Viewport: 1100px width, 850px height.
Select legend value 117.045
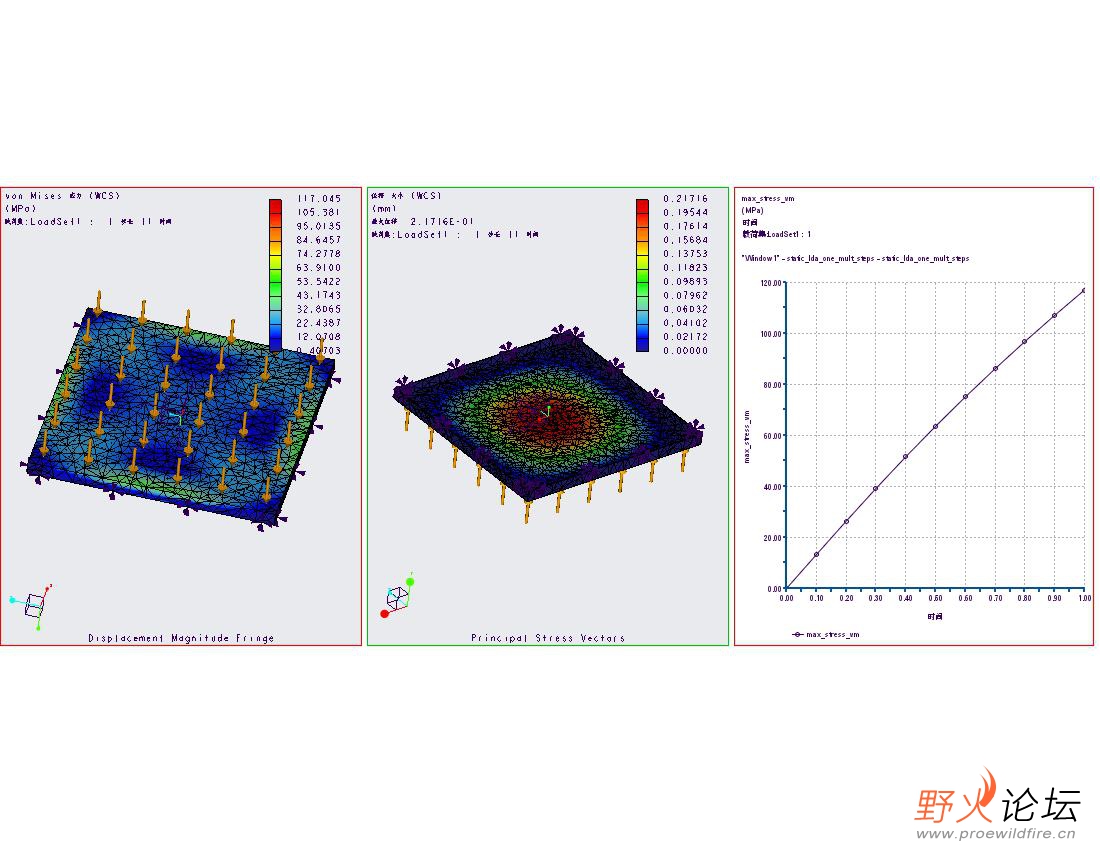click(319, 198)
